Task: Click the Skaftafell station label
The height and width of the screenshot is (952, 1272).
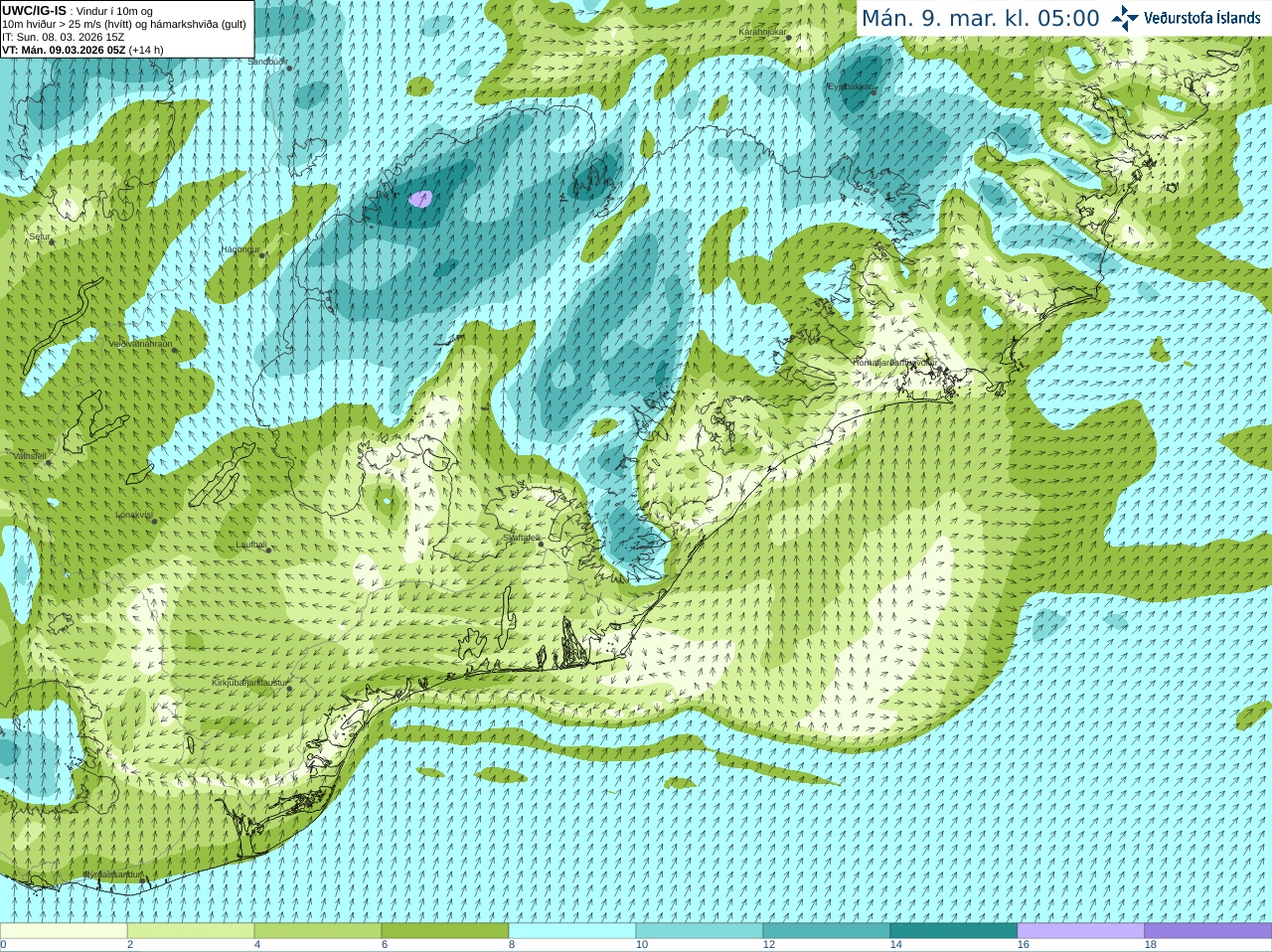Action: pos(521,538)
